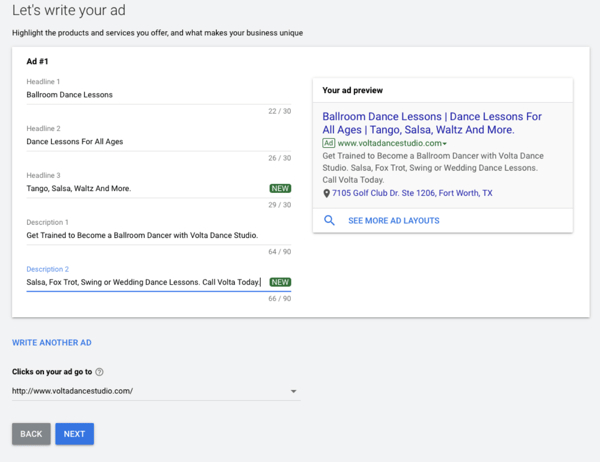Open the landing page URL dropdown arrow
This screenshot has width=600, height=462.
(x=293, y=391)
